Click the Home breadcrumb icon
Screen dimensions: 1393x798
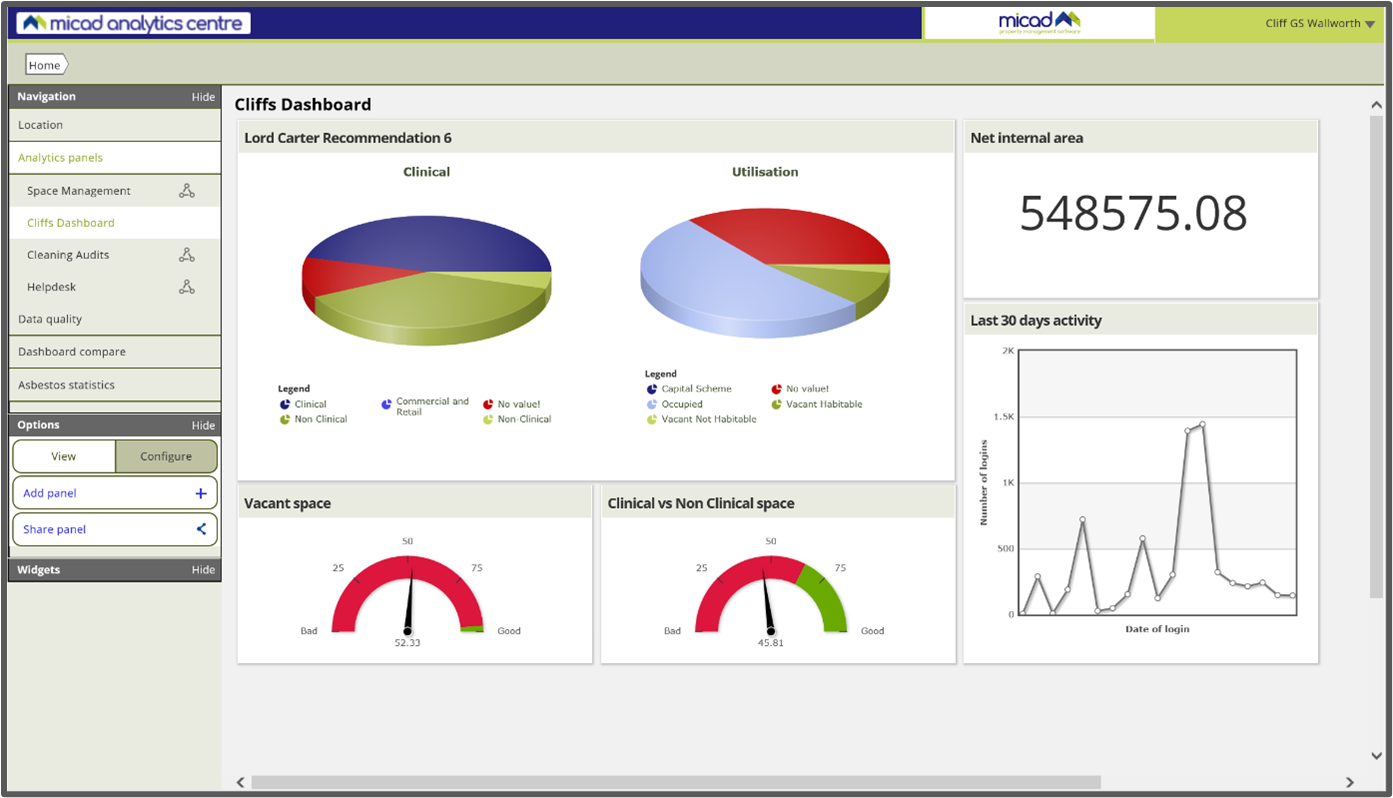(44, 64)
